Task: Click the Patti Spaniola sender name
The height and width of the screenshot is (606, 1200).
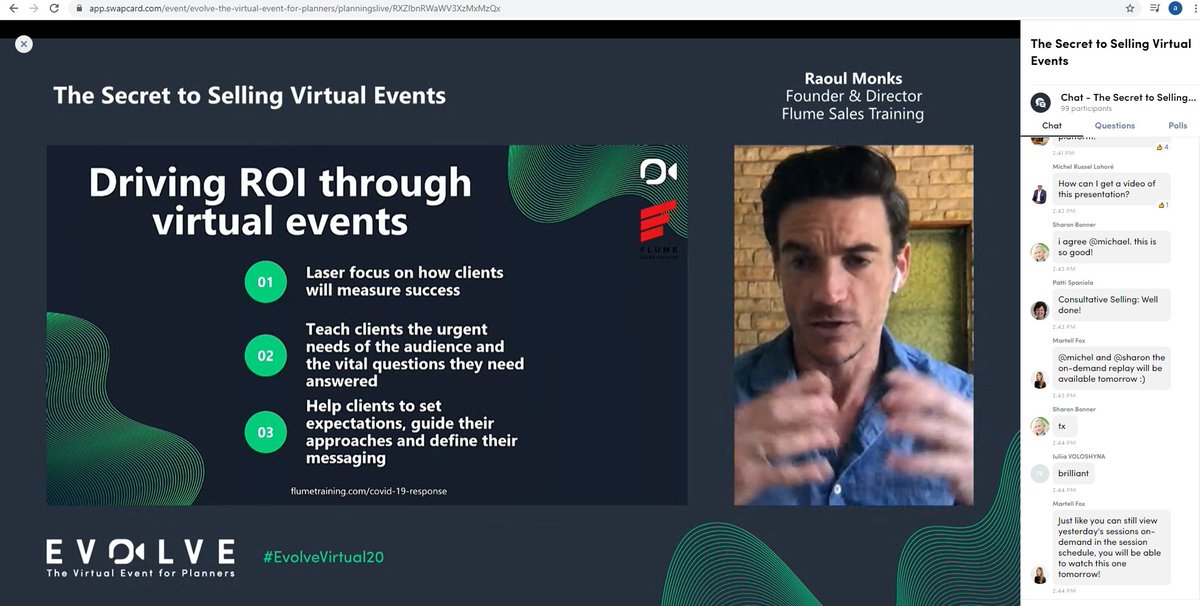Action: (1075, 283)
